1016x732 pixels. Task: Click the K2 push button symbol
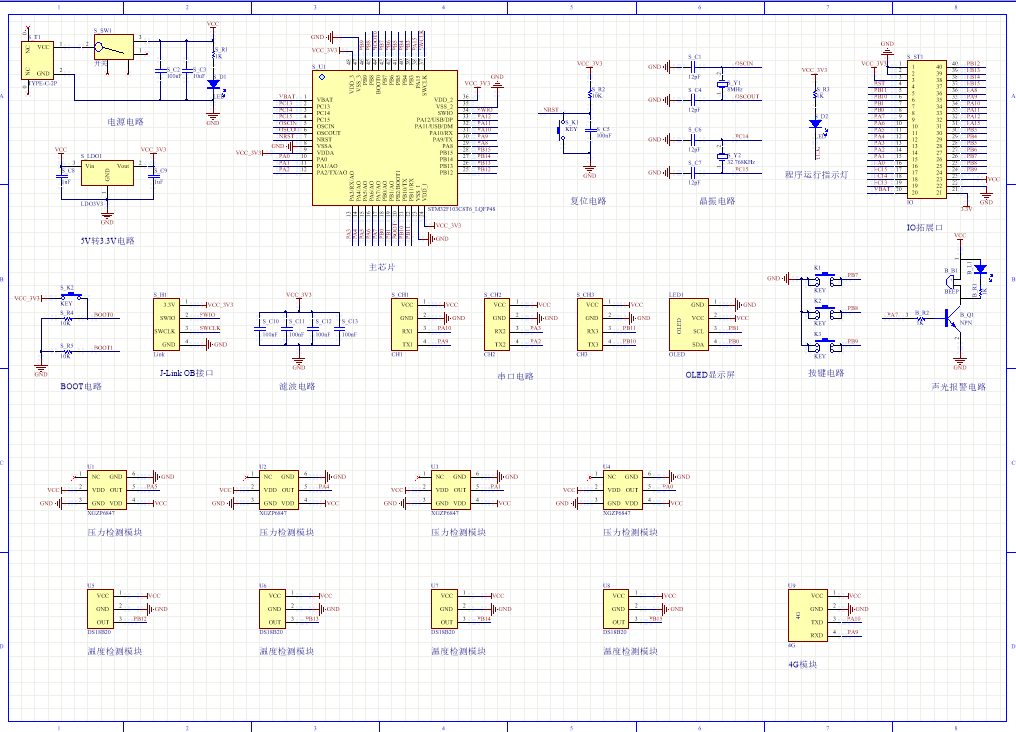822,312
